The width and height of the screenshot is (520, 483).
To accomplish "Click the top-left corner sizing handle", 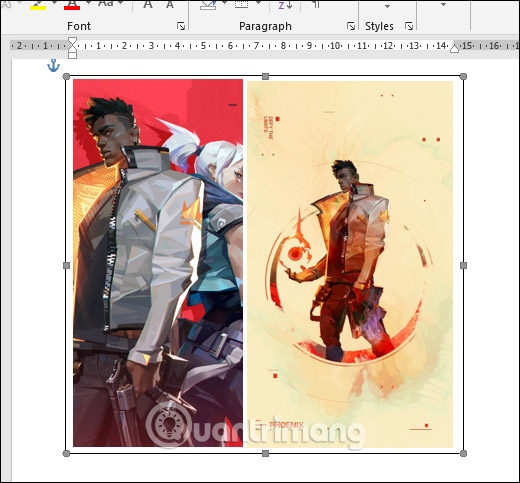I will pyautogui.click(x=66, y=77).
